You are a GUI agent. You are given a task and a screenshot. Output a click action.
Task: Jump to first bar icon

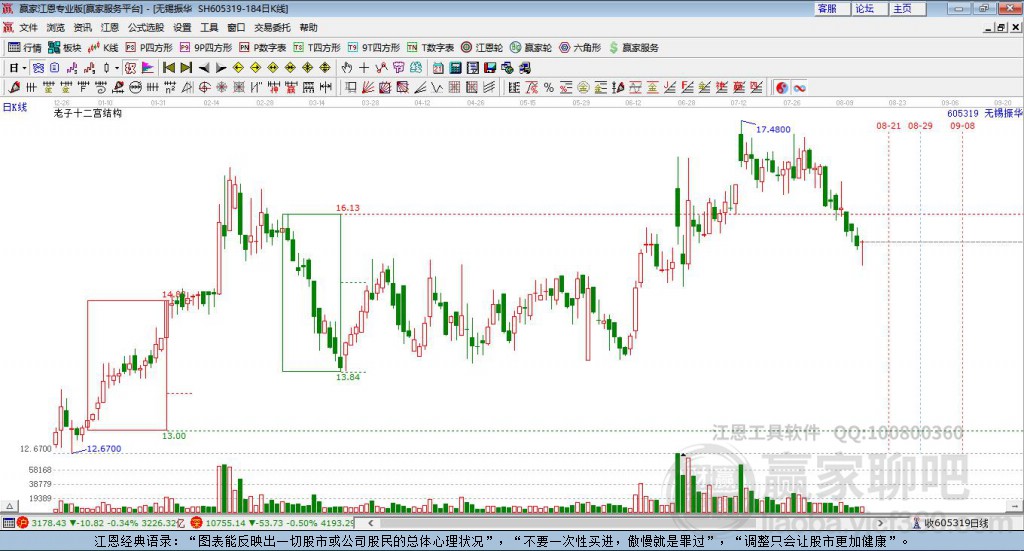(168, 68)
